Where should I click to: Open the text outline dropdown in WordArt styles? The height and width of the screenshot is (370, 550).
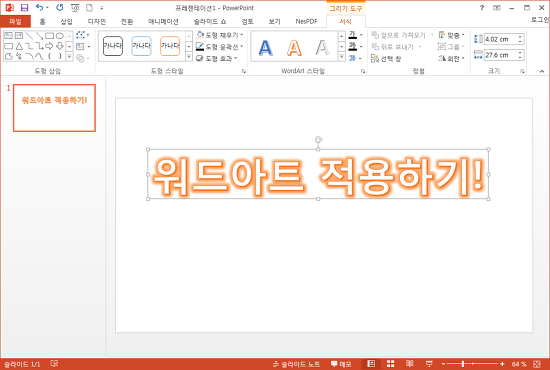(355, 46)
